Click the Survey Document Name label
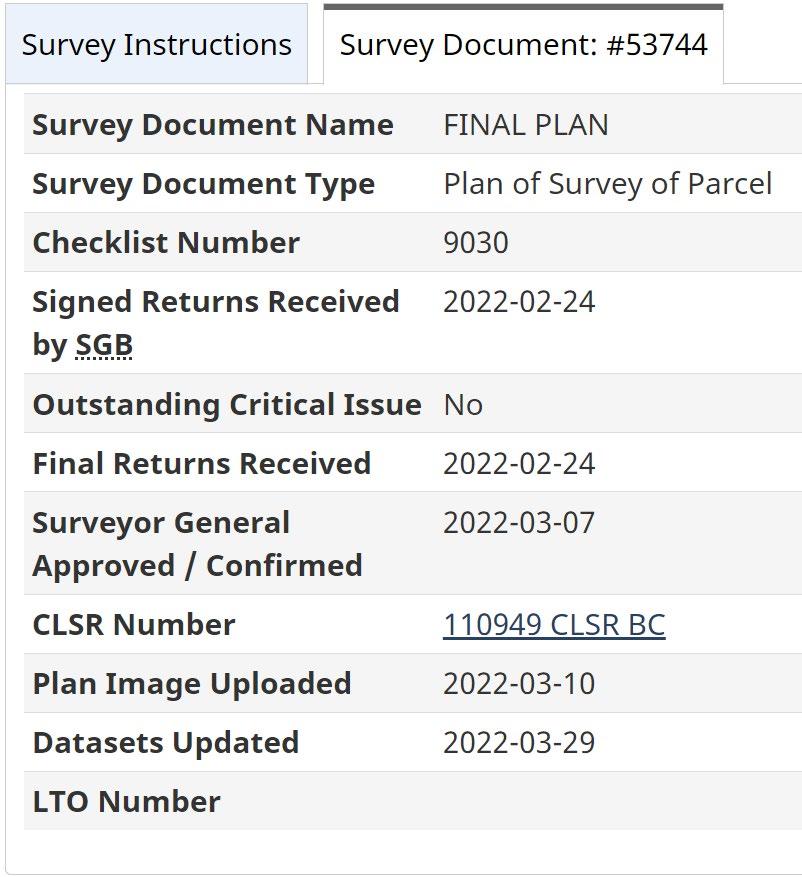This screenshot has height=877, width=802. tap(213, 125)
